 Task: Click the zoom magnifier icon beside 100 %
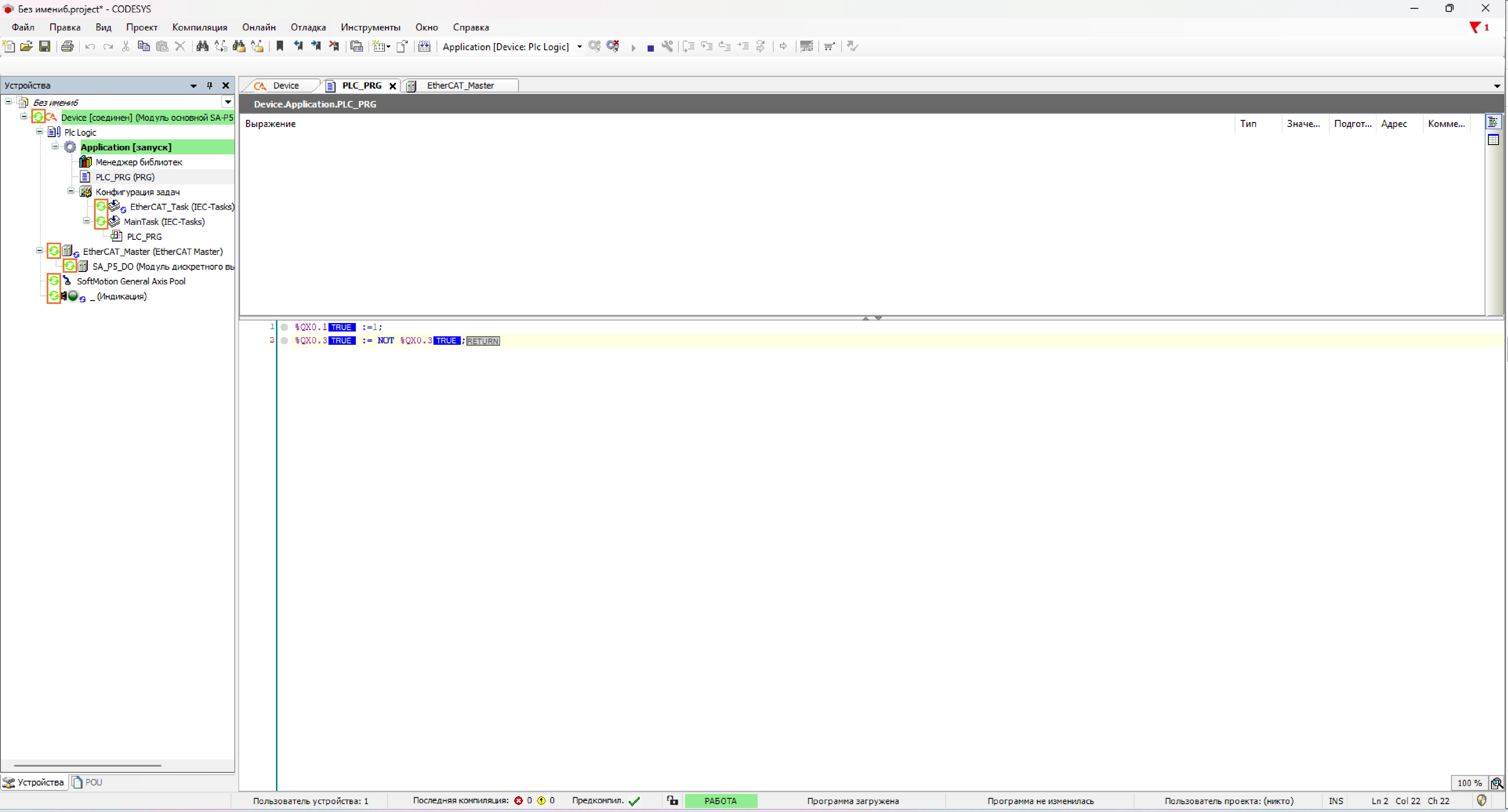(1497, 783)
